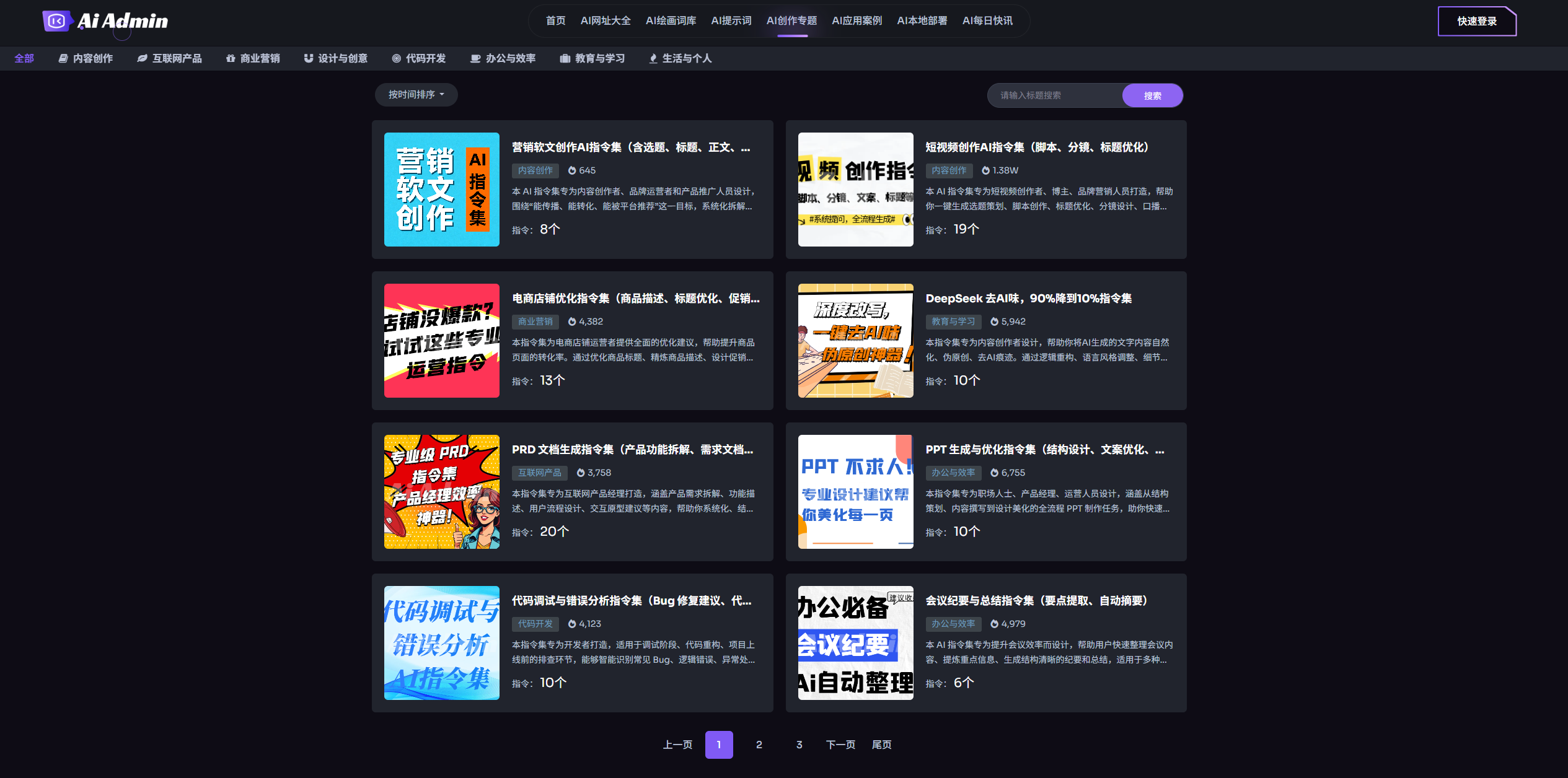Select the 生活与个人 category icon
Screen dimensions: 1568x778
(x=653, y=58)
